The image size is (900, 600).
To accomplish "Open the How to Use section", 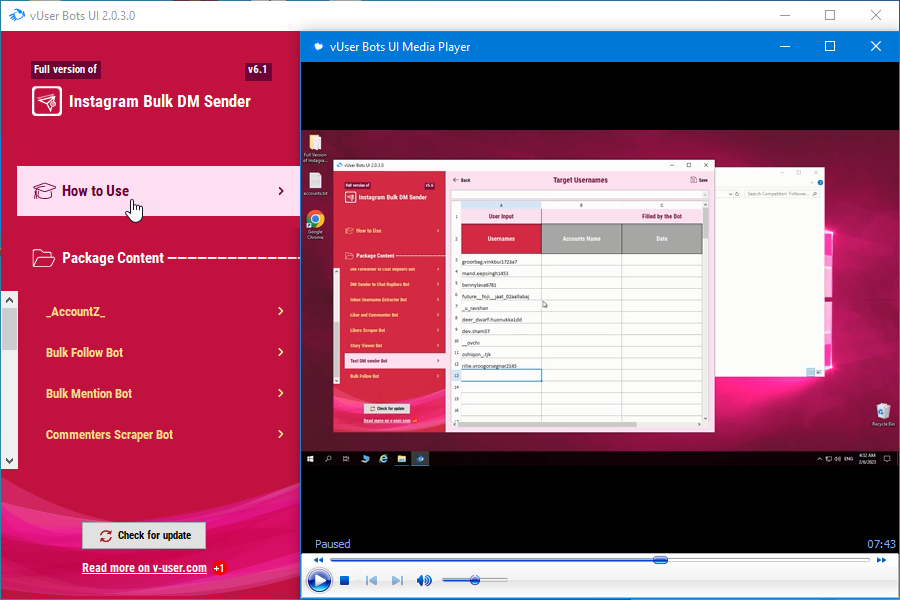I will pyautogui.click(x=158, y=191).
